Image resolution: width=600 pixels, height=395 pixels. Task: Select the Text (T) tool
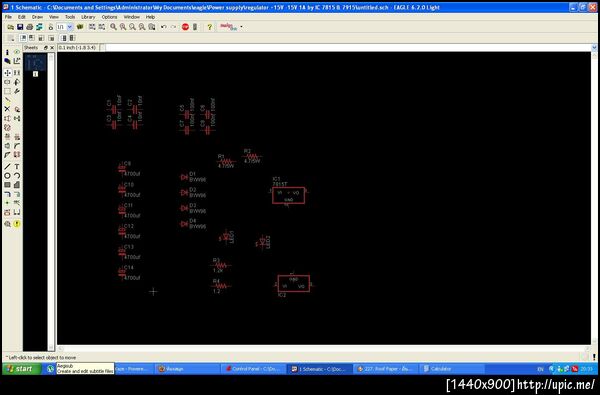[x=17, y=166]
